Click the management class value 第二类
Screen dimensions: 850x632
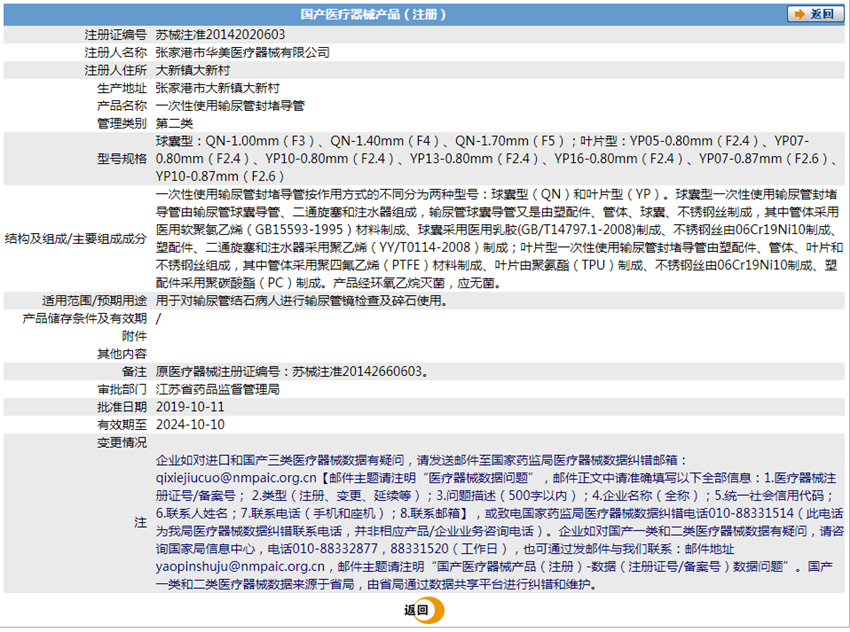(x=174, y=124)
